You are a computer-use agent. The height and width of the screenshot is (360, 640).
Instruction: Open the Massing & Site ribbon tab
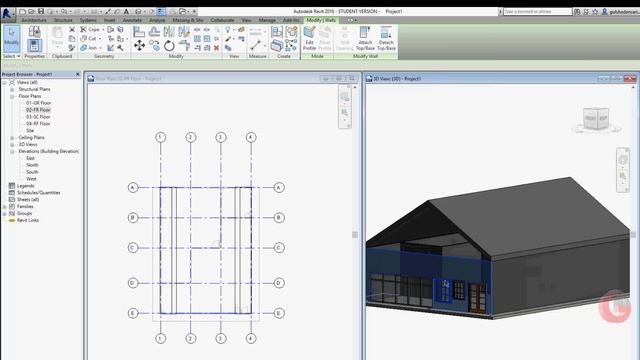[x=188, y=20]
